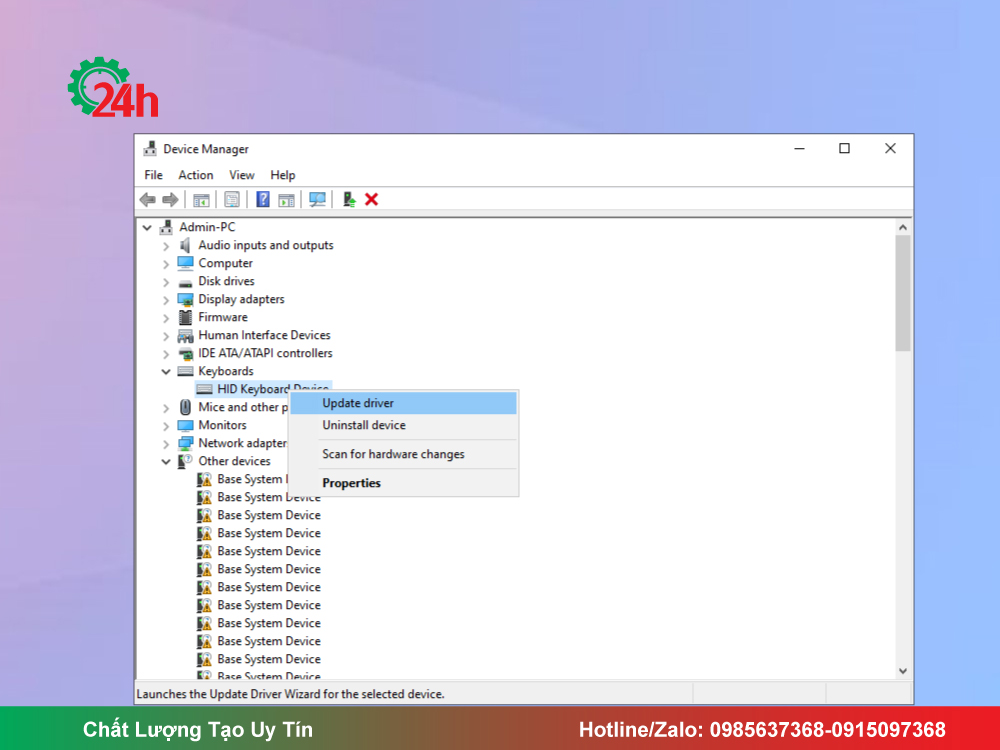Screen dimensions: 1000x750
Task: Select the Admin-PC computer root icon
Action: (x=166, y=227)
